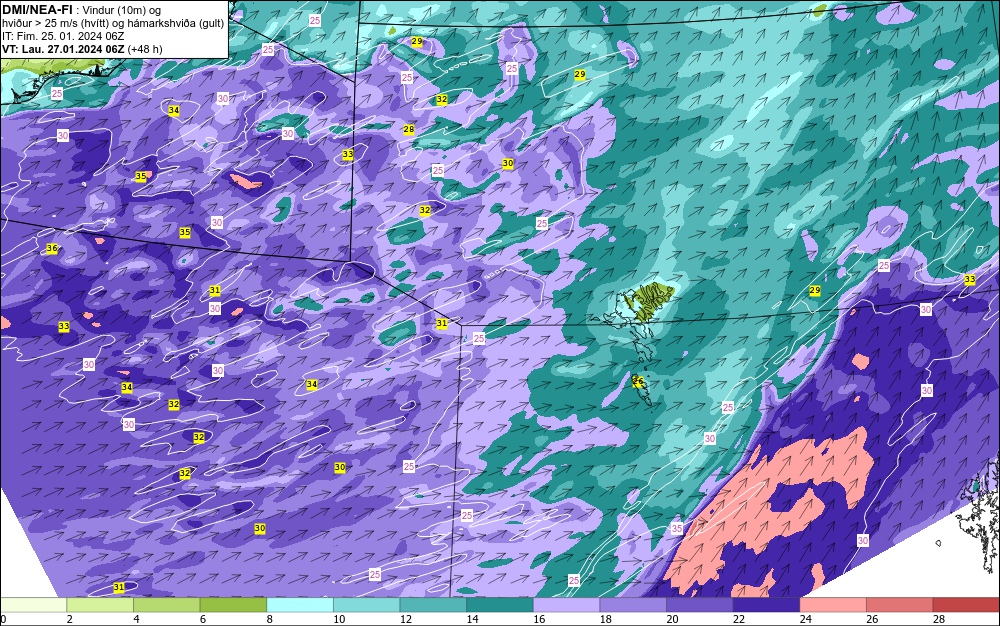The width and height of the screenshot is (1000, 626).
Task: Pick the 6–8 m/s olive green legend swatch
Action: click(233, 605)
